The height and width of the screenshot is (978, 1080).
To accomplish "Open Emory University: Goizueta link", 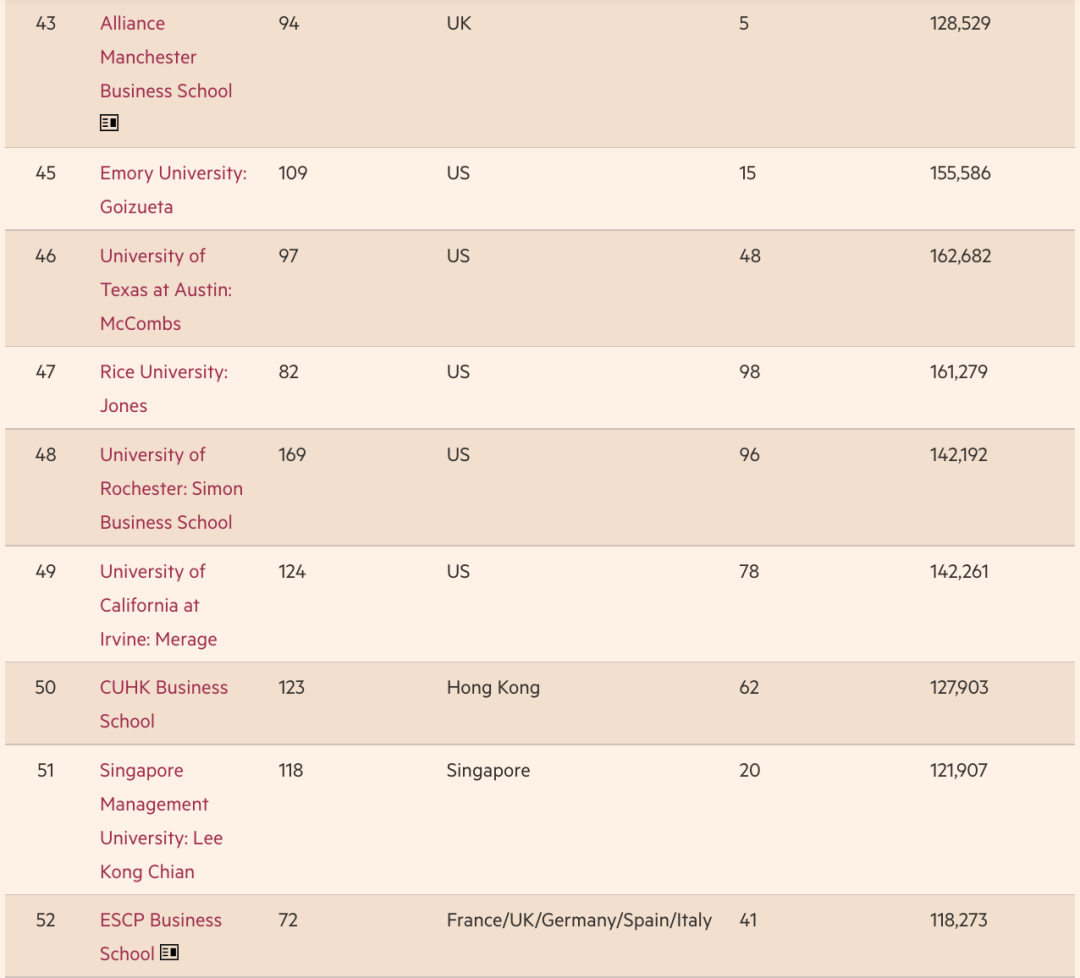I will click(x=174, y=189).
